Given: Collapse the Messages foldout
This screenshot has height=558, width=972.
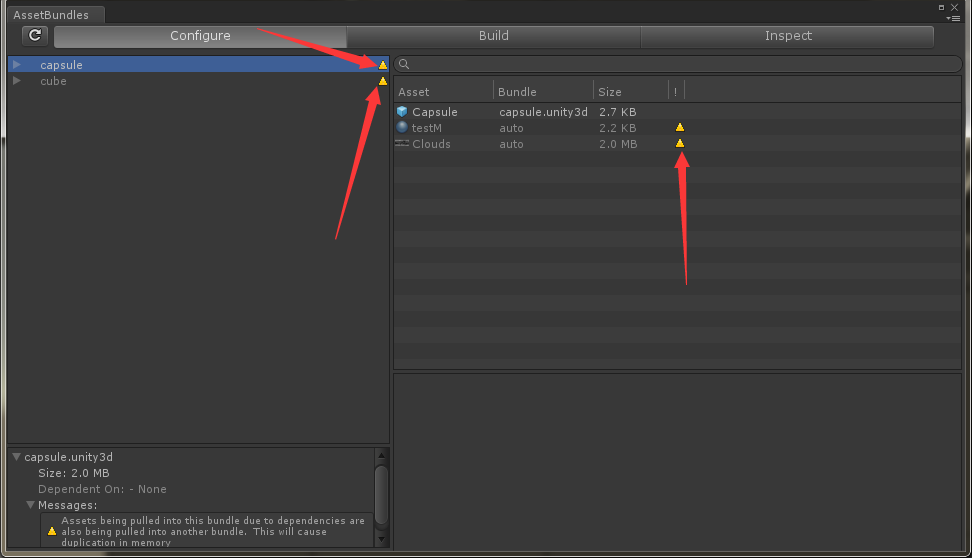Looking at the screenshot, I should (x=31, y=505).
